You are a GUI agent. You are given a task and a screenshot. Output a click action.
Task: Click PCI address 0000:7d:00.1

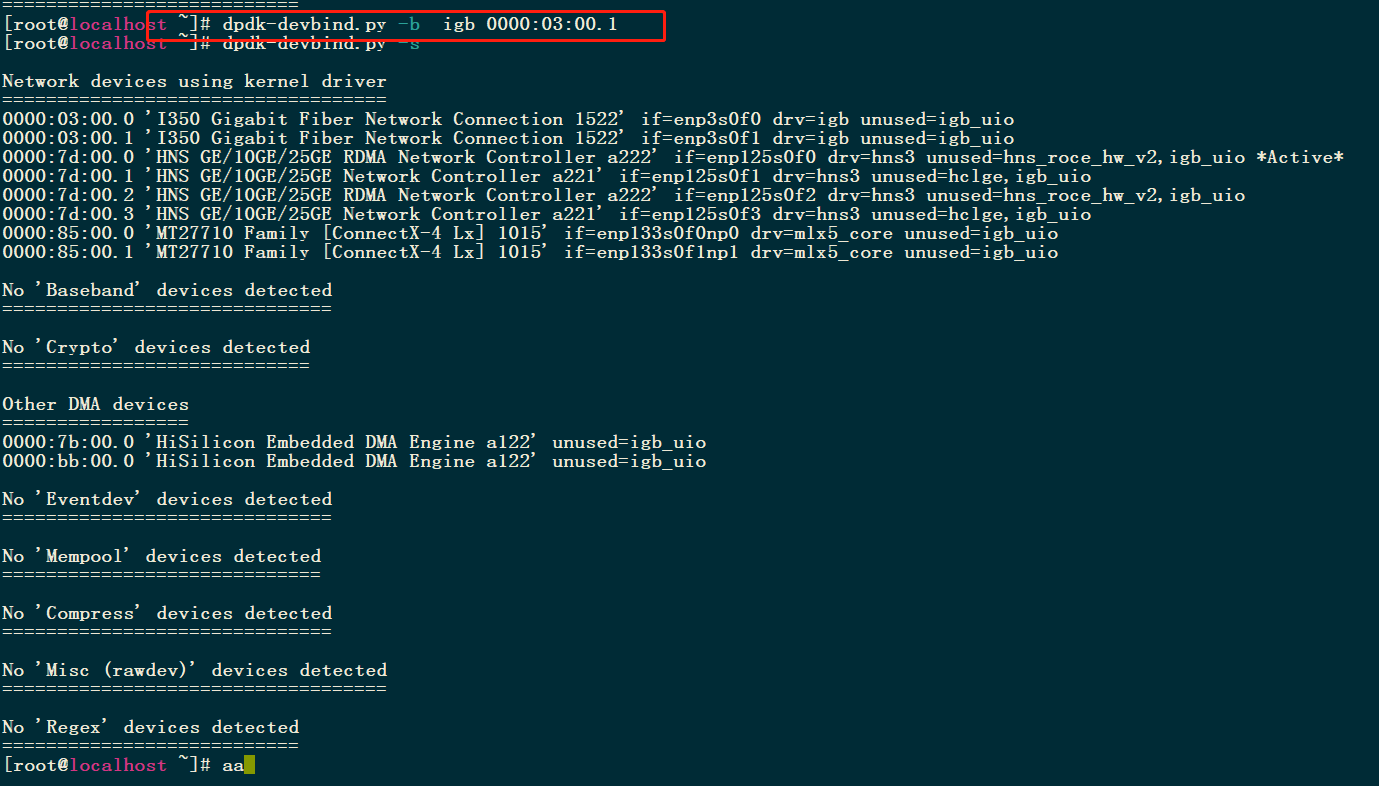(68, 176)
